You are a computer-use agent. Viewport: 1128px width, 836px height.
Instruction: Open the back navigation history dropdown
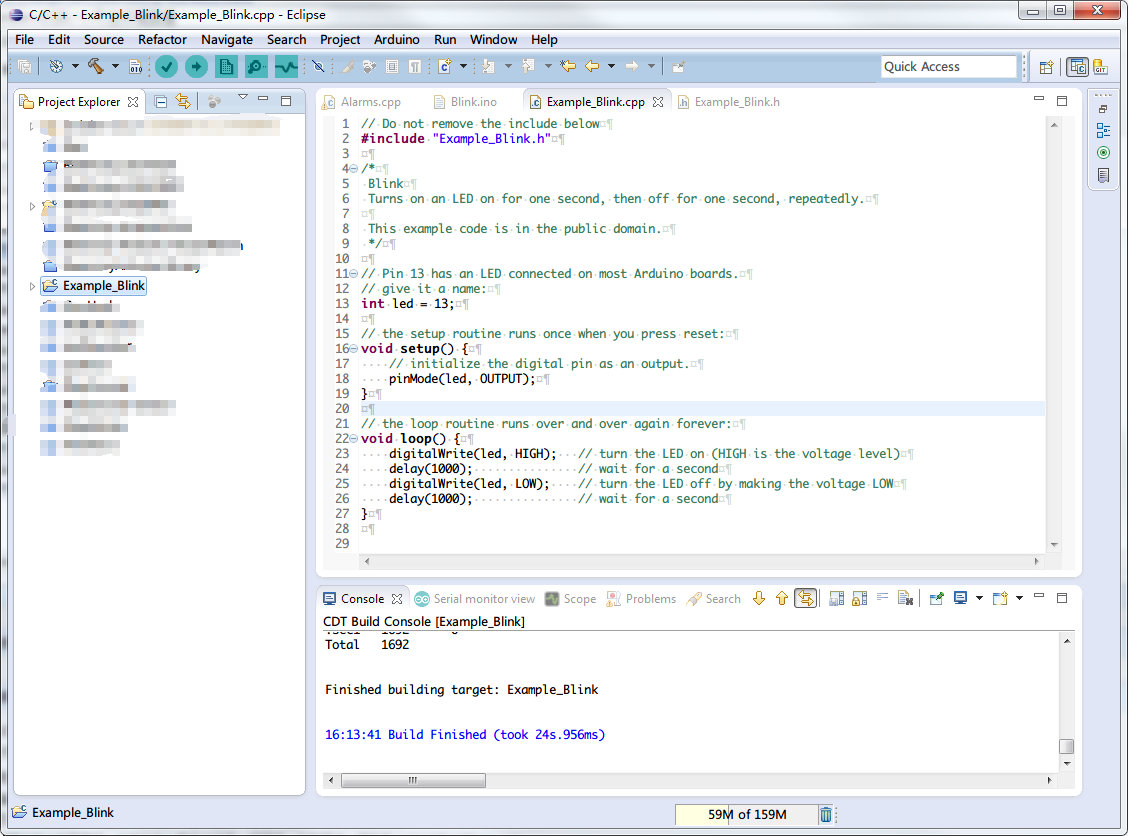click(x=611, y=66)
